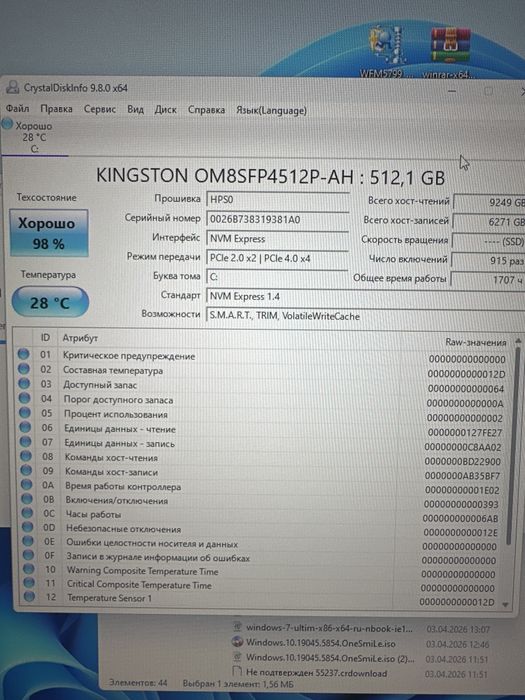Click status icon of row 0E Ошибки целостности
This screenshot has width=525, height=700.
click(28, 541)
